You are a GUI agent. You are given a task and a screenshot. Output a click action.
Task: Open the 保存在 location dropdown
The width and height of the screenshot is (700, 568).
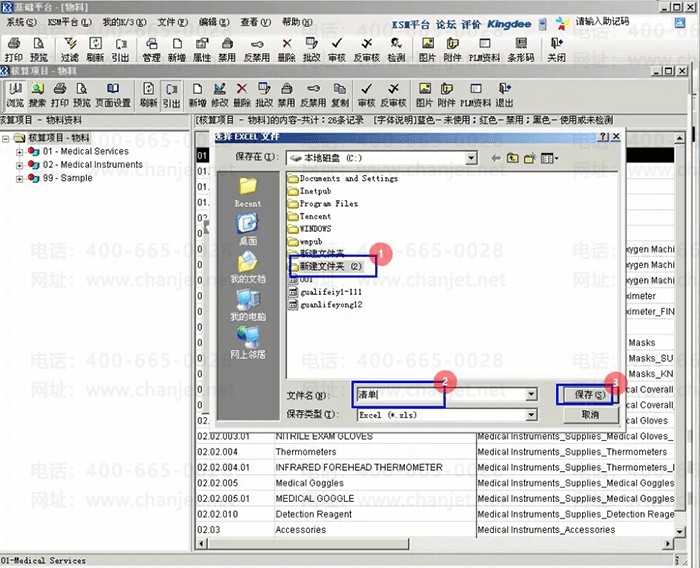tap(470, 158)
